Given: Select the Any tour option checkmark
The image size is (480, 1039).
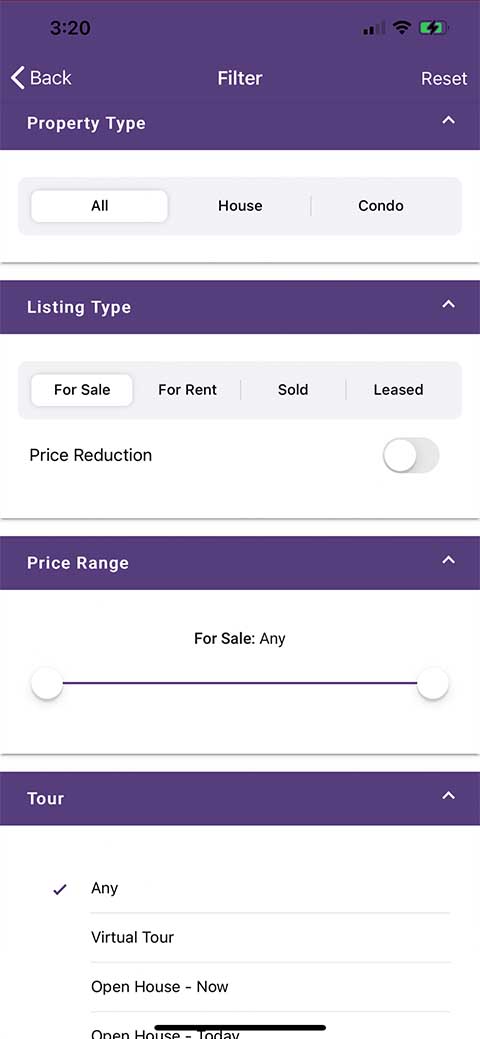Looking at the screenshot, I should [x=60, y=890].
